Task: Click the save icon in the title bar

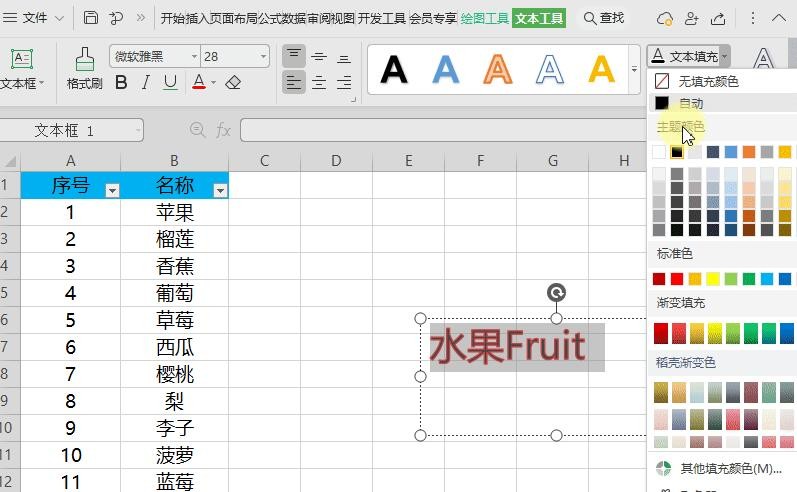Action: click(x=91, y=18)
